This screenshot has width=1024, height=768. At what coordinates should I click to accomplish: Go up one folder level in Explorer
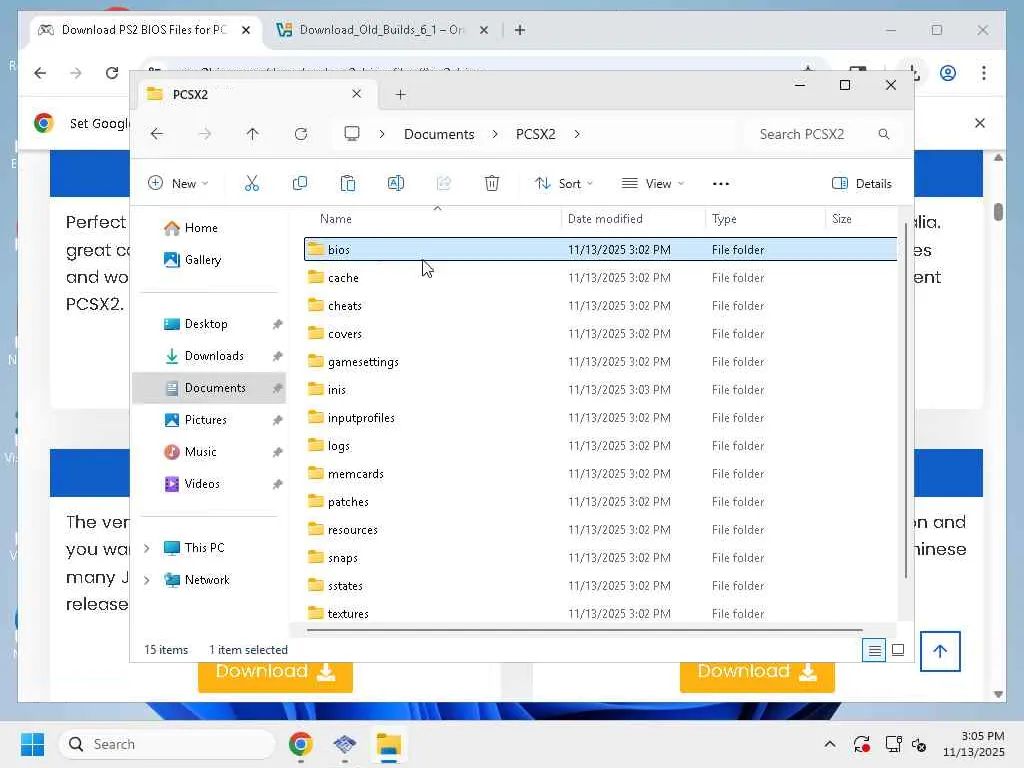[253, 134]
